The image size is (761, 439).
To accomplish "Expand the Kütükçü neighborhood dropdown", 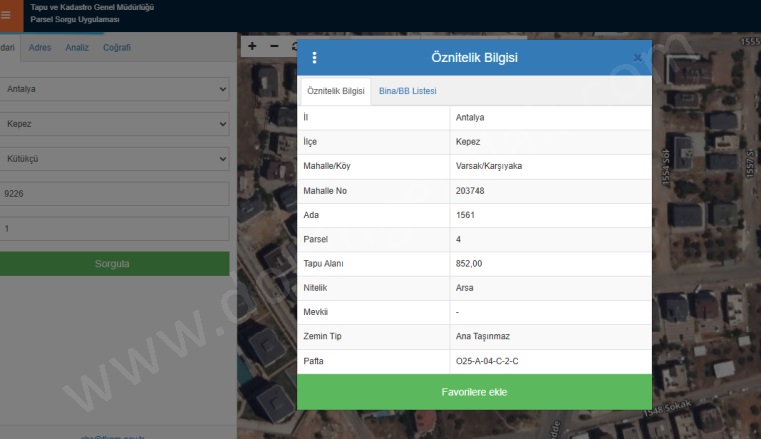I will [114, 159].
